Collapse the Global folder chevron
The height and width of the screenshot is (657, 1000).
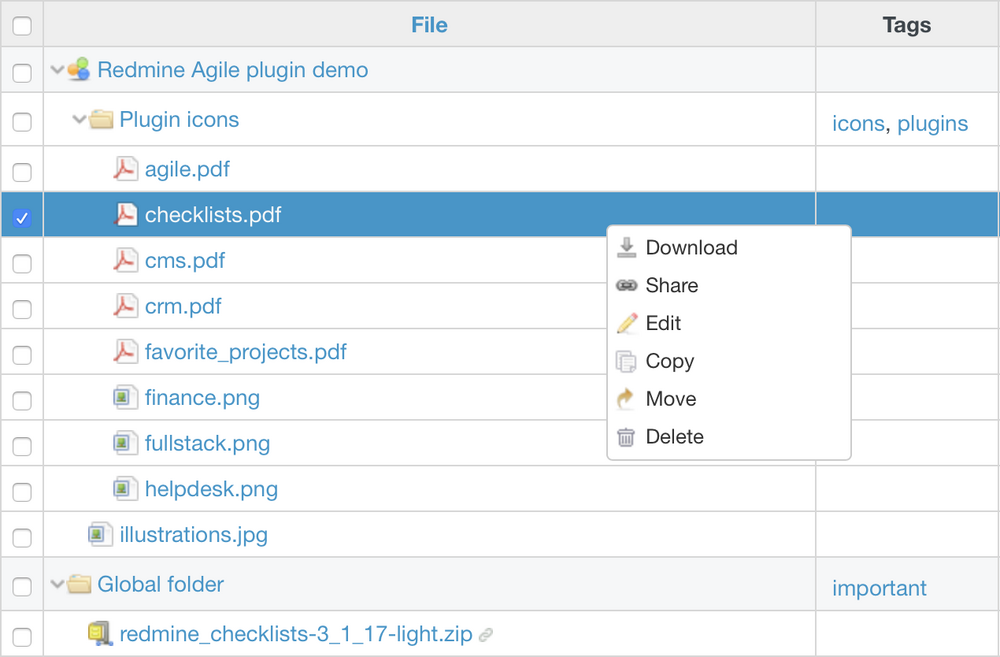[57, 584]
